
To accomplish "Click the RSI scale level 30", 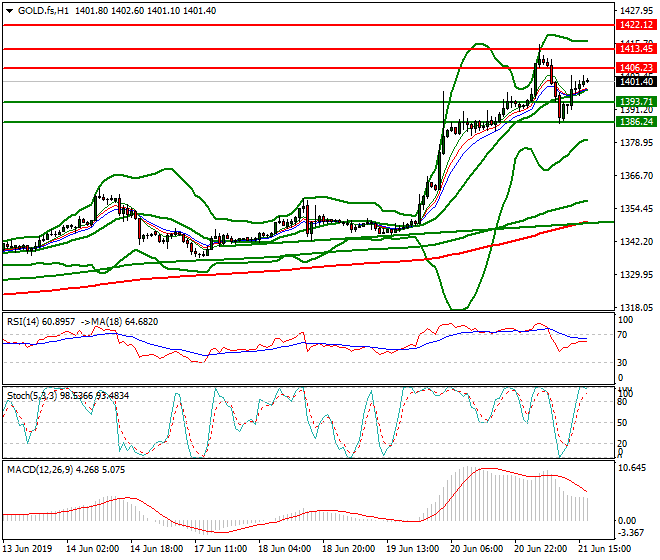I will coord(623,363).
